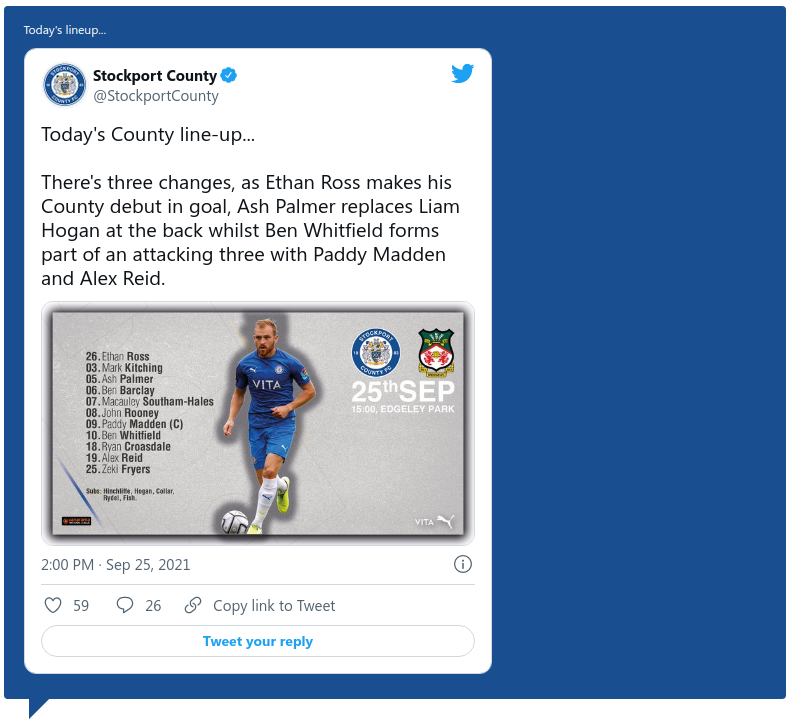Screen dimensions: 800x727
Task: Click the 59 likes count
Action: tap(81, 606)
